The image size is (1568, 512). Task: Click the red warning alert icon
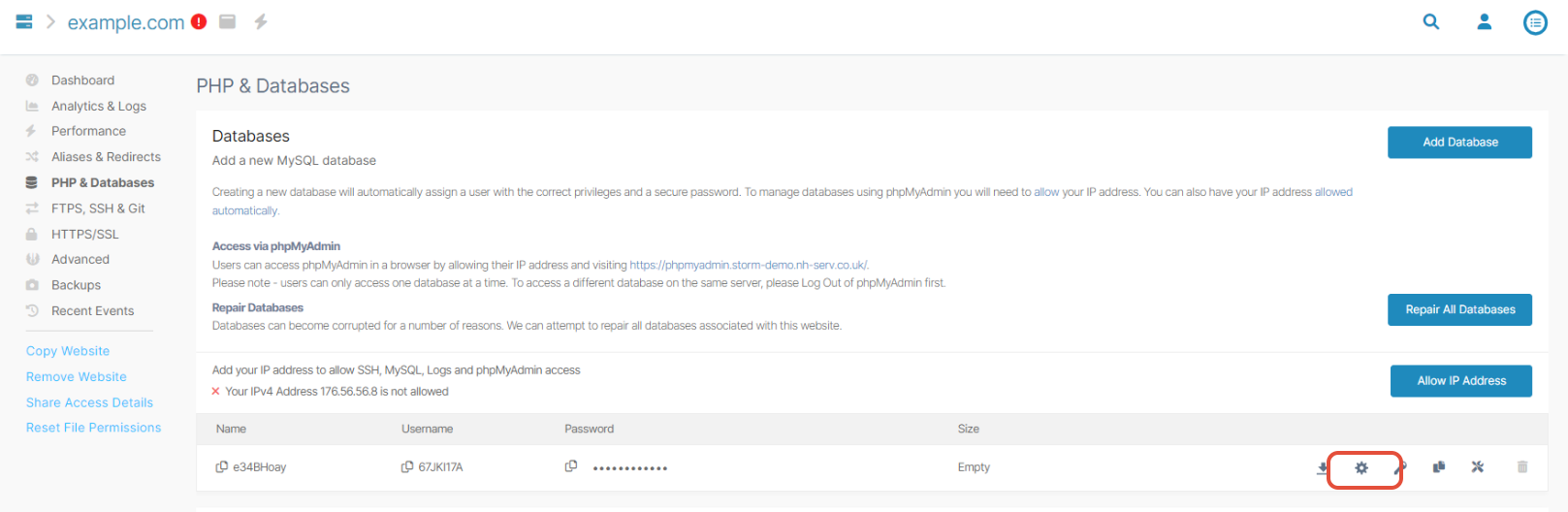pyautogui.click(x=199, y=21)
